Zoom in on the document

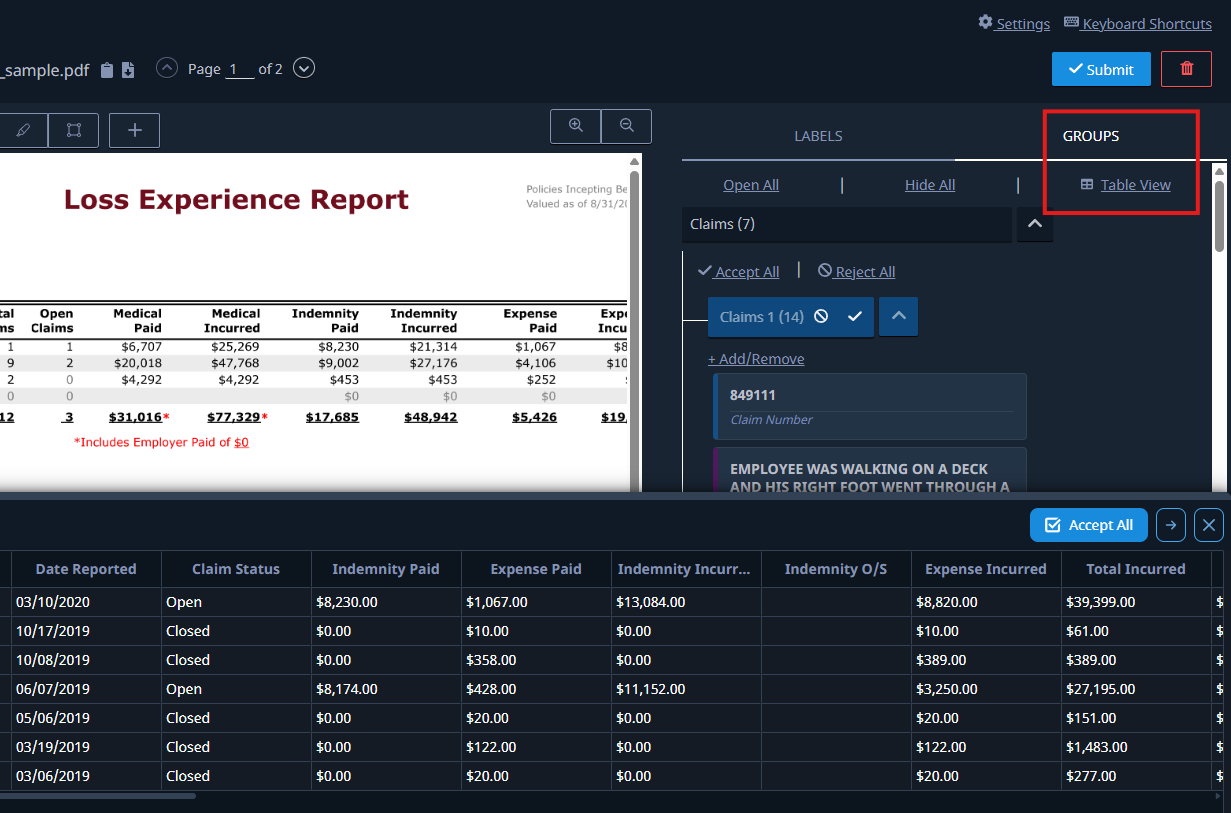click(x=576, y=126)
